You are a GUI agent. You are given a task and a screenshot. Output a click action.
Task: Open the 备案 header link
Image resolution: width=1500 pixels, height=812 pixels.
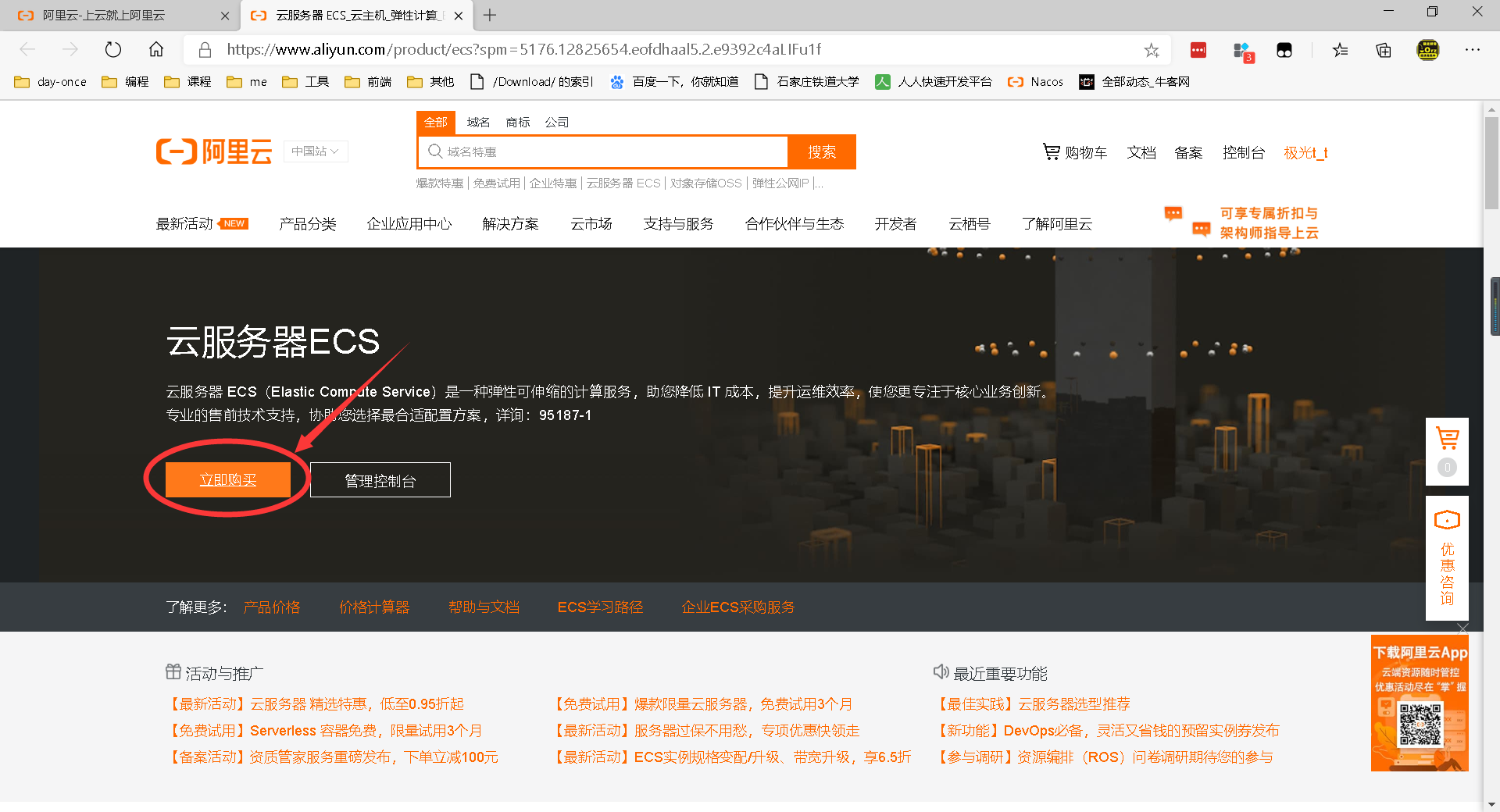[x=1188, y=153]
